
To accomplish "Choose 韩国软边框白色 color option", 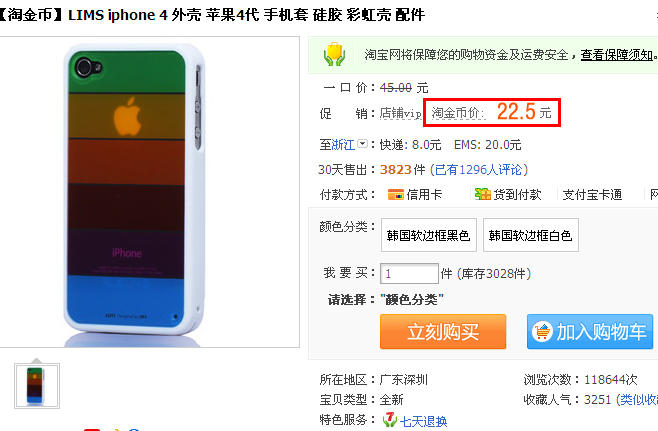I will click(530, 235).
